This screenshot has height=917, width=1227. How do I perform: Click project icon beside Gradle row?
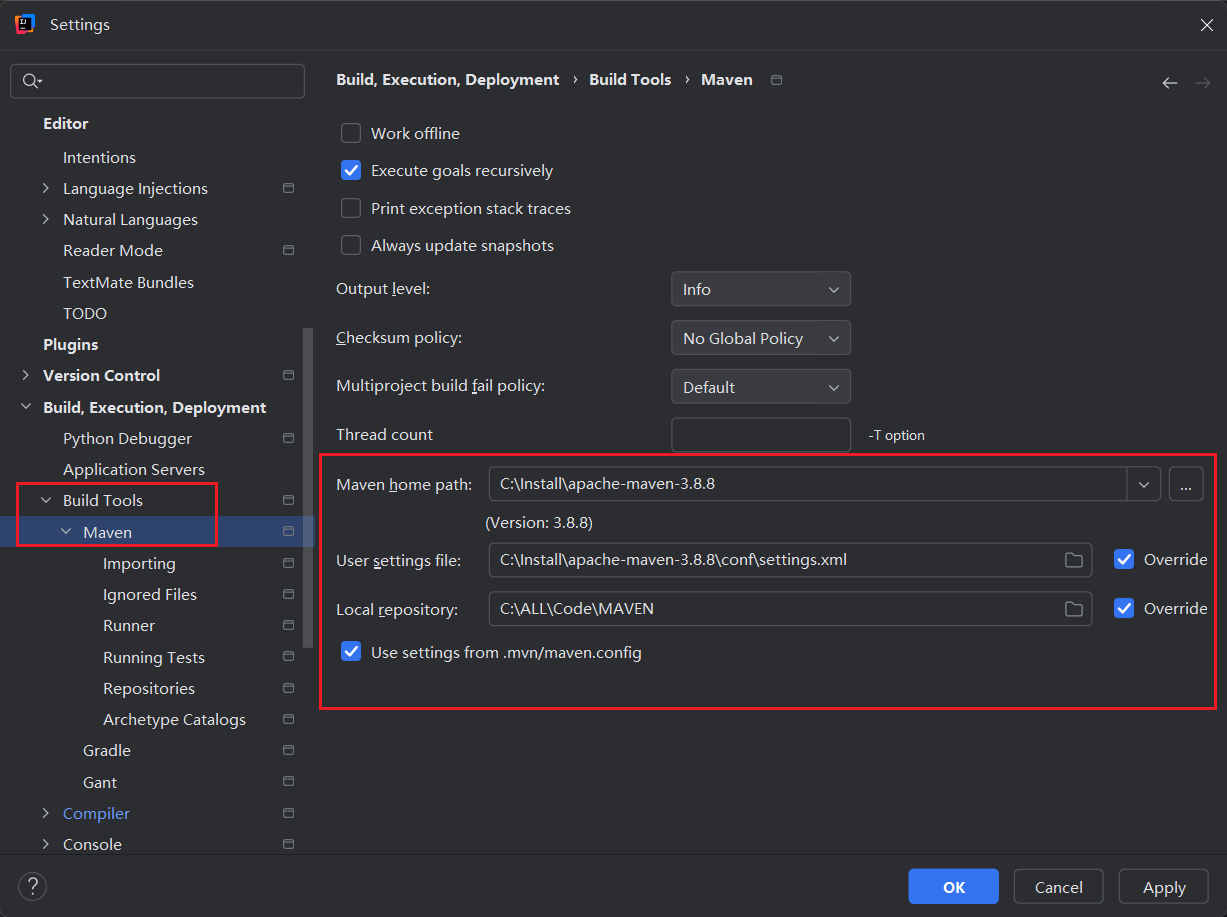(x=288, y=750)
